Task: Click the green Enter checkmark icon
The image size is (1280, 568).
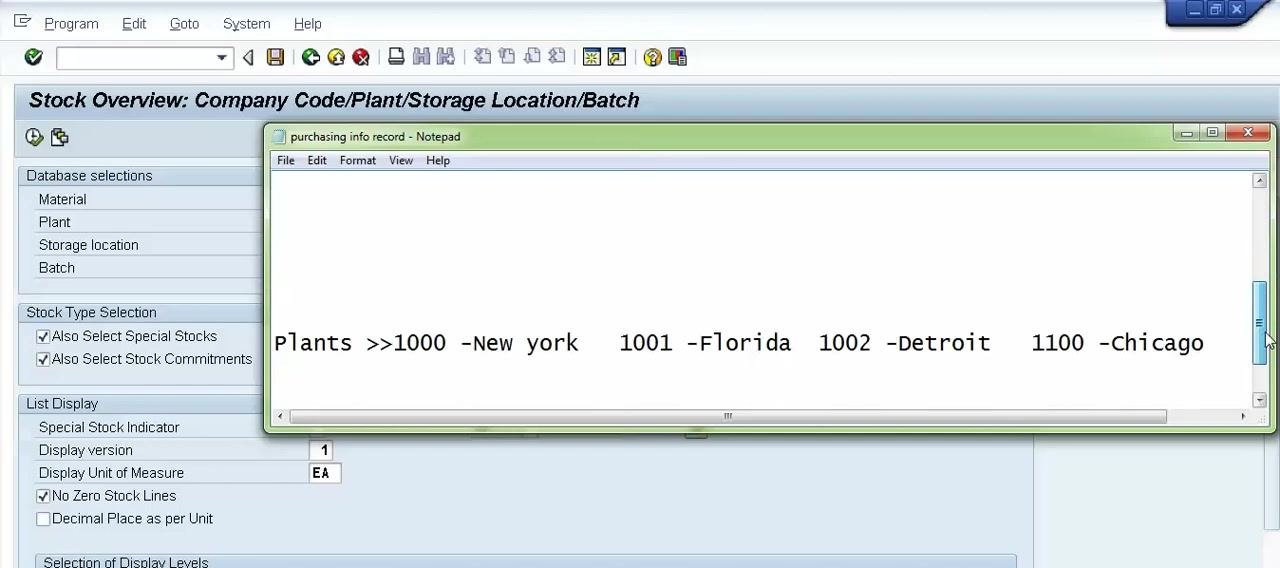Action: point(34,57)
